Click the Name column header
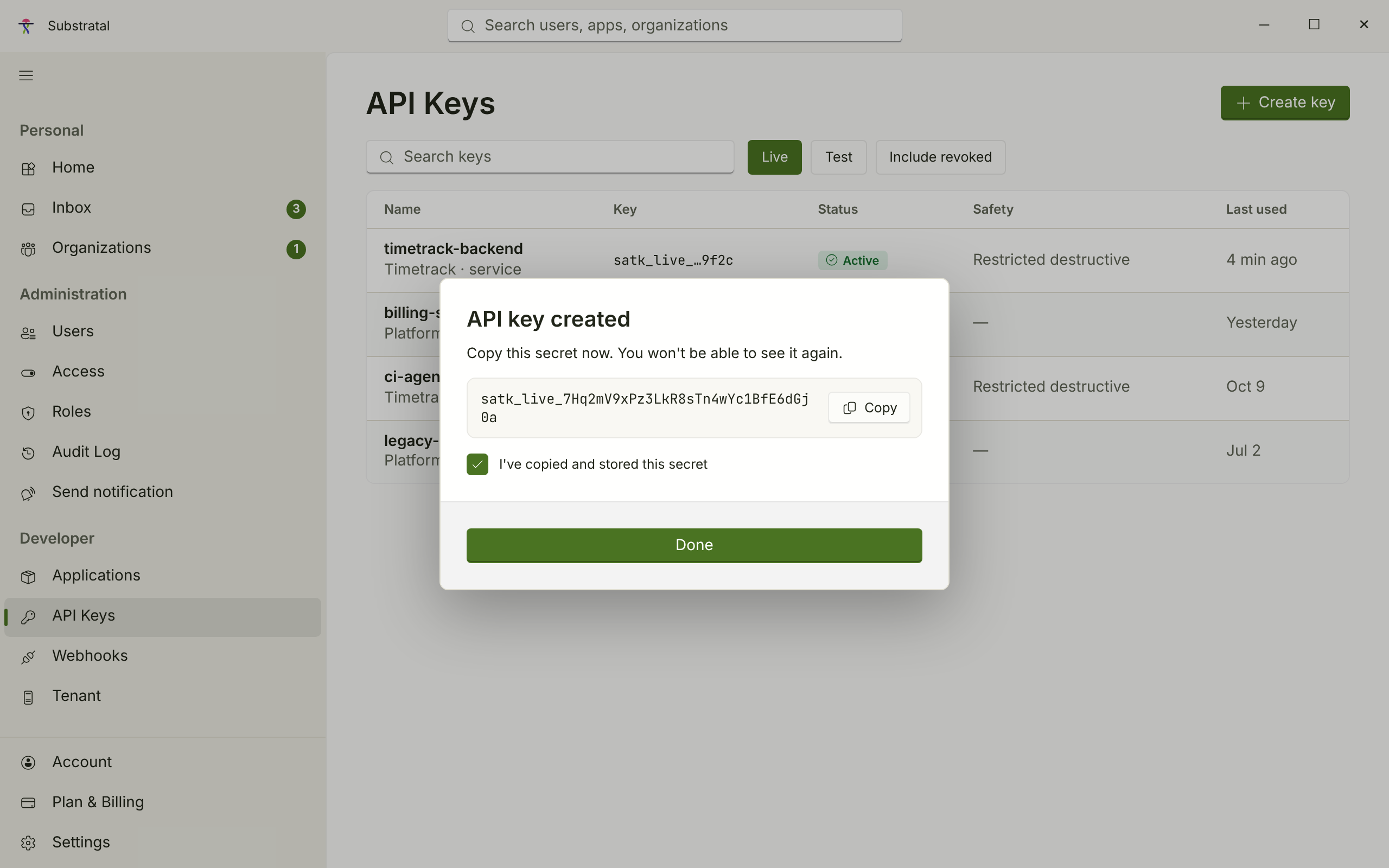The height and width of the screenshot is (868, 1389). click(402, 209)
